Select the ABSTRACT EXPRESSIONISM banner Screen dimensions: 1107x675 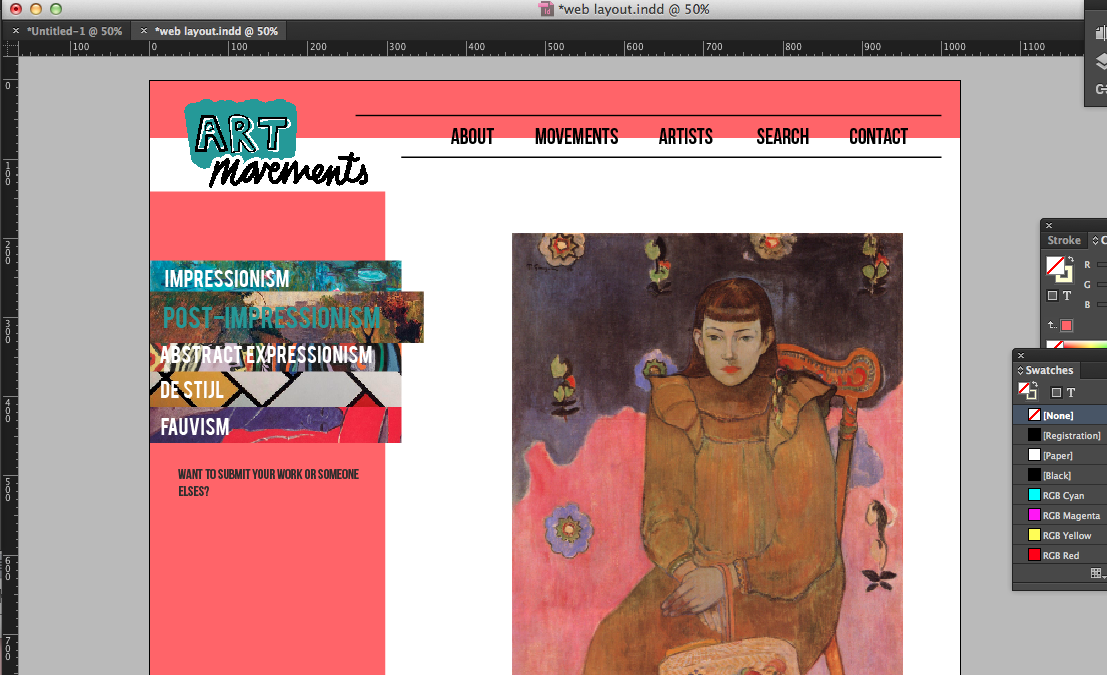click(275, 357)
